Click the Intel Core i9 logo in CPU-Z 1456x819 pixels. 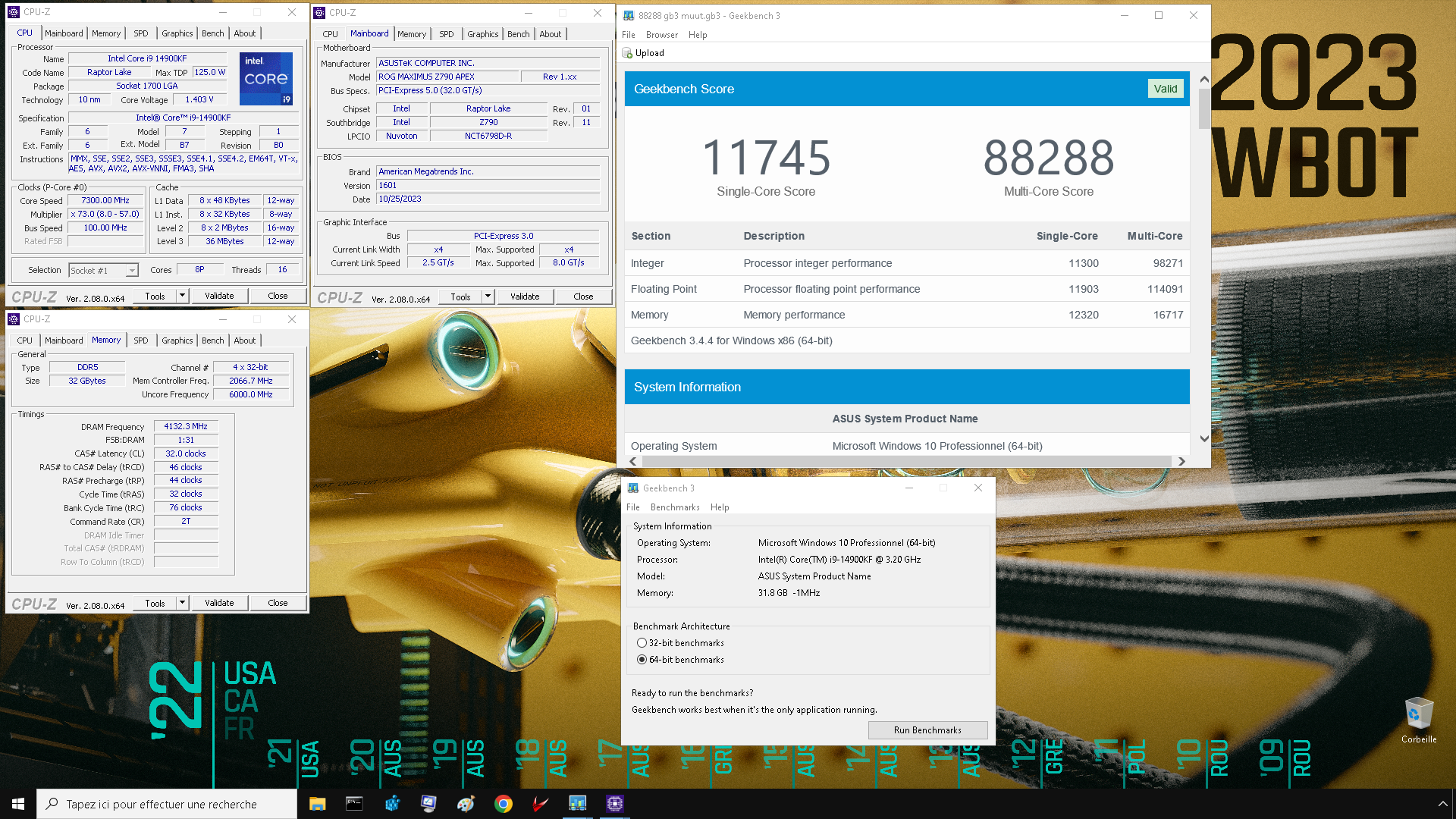pyautogui.click(x=266, y=79)
